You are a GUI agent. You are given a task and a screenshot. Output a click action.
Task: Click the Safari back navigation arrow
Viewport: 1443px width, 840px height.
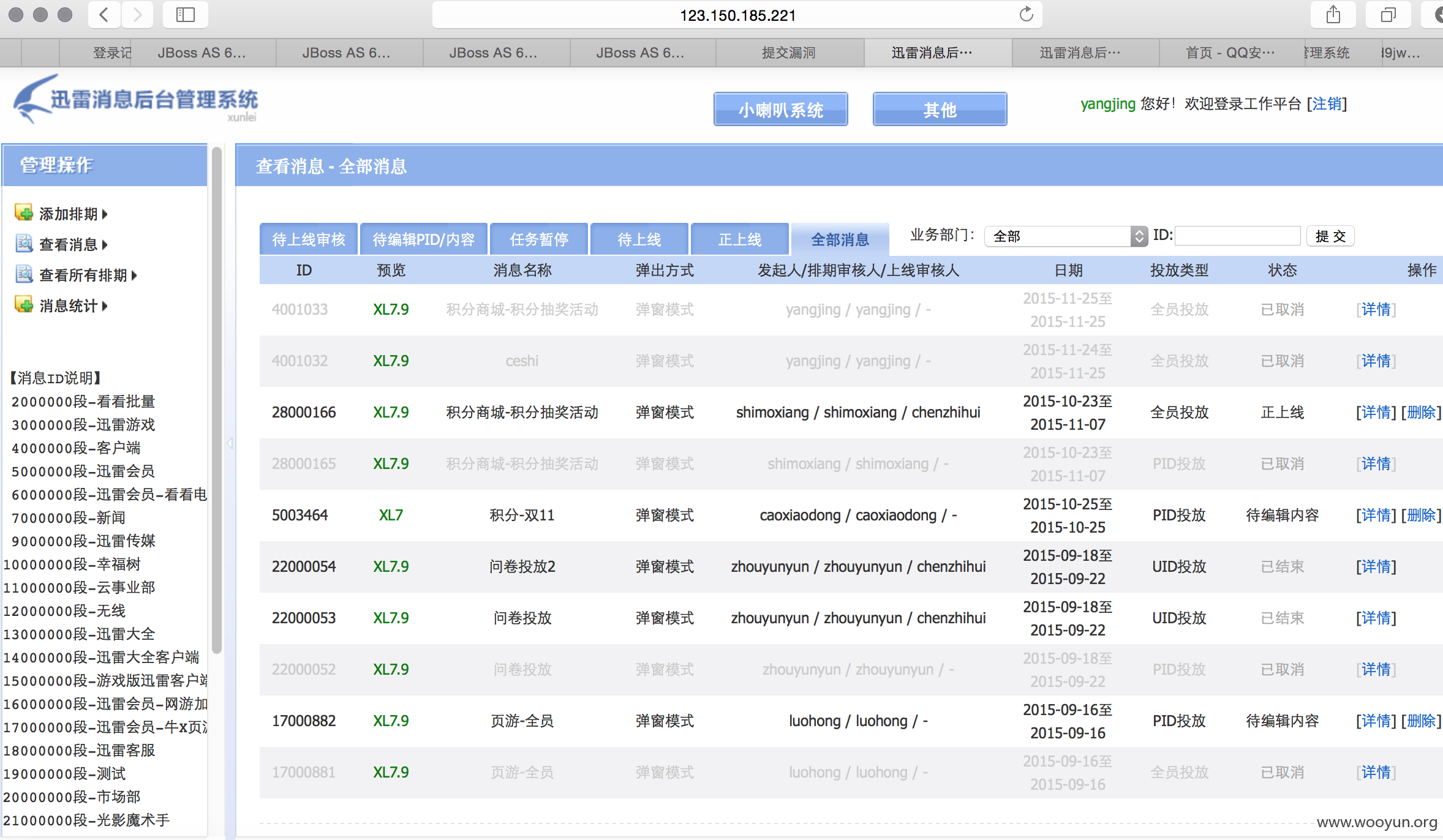[x=104, y=15]
